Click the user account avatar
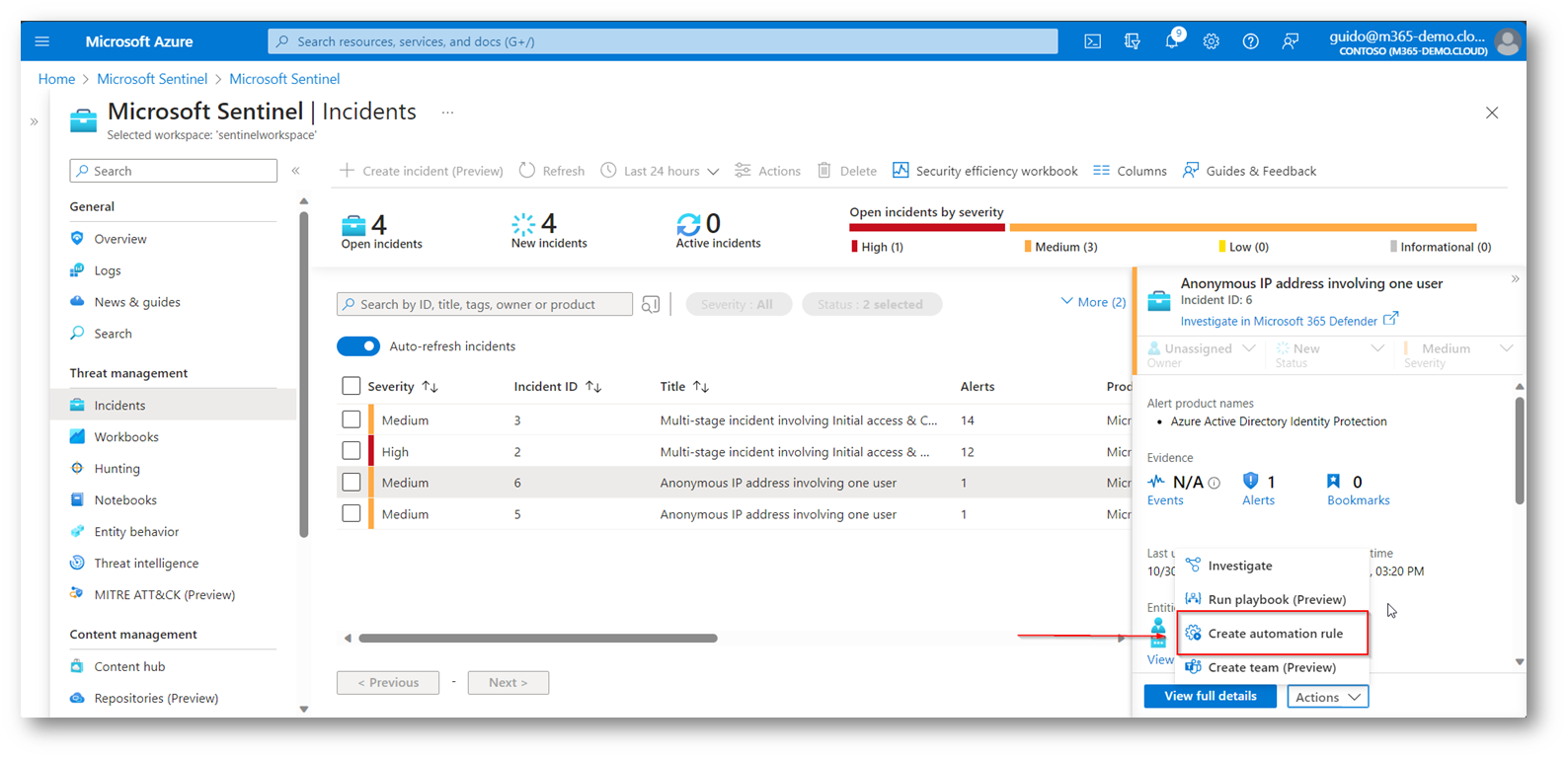Image resolution: width=1568 pixels, height=759 pixels. (1507, 41)
